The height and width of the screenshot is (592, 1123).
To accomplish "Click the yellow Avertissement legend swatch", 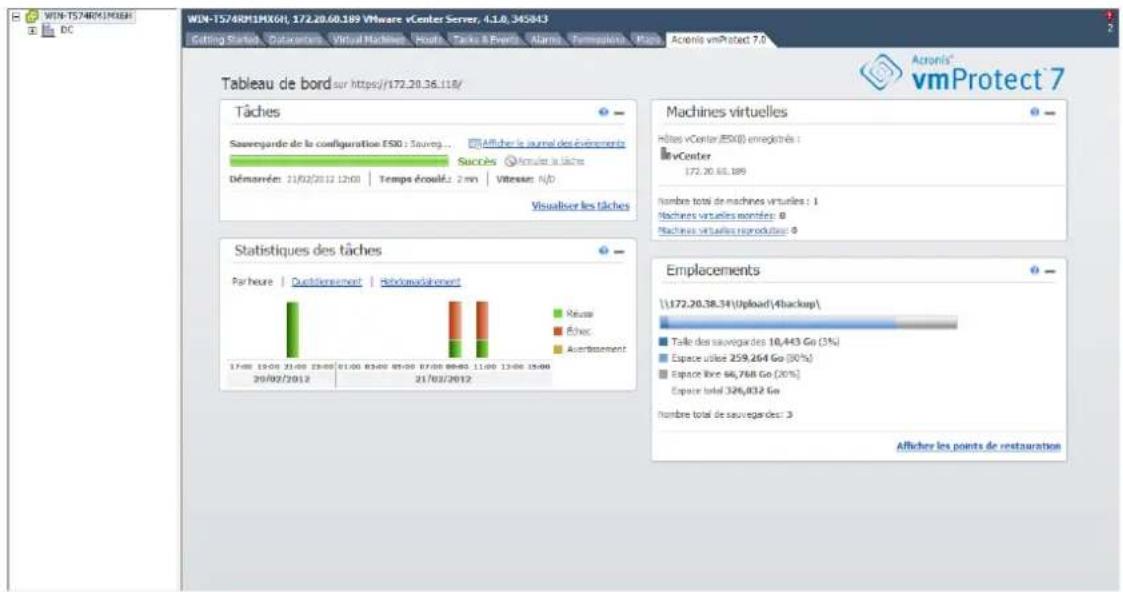I will pyautogui.click(x=558, y=349).
